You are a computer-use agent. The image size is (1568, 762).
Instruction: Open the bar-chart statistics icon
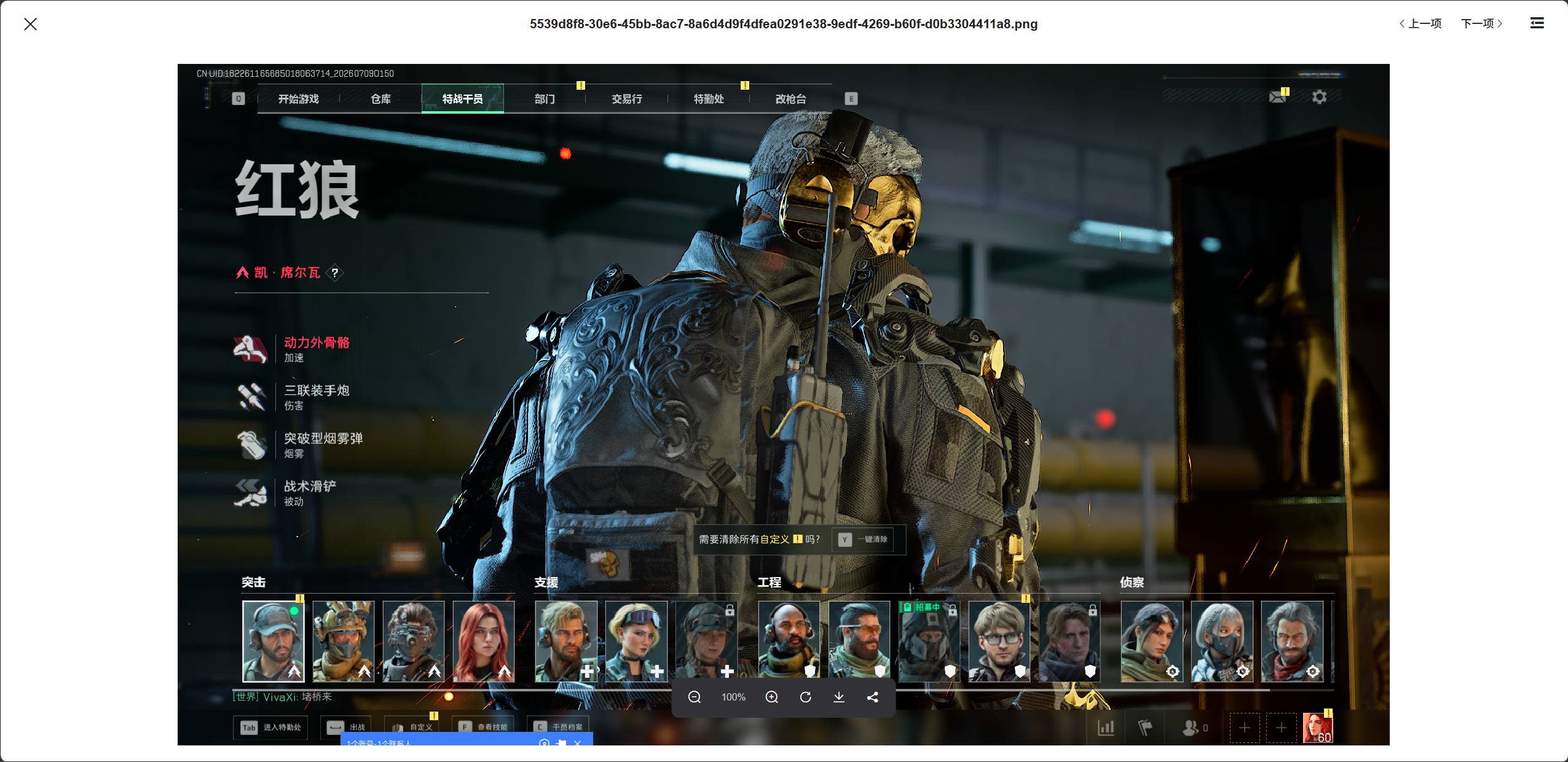[1106, 728]
